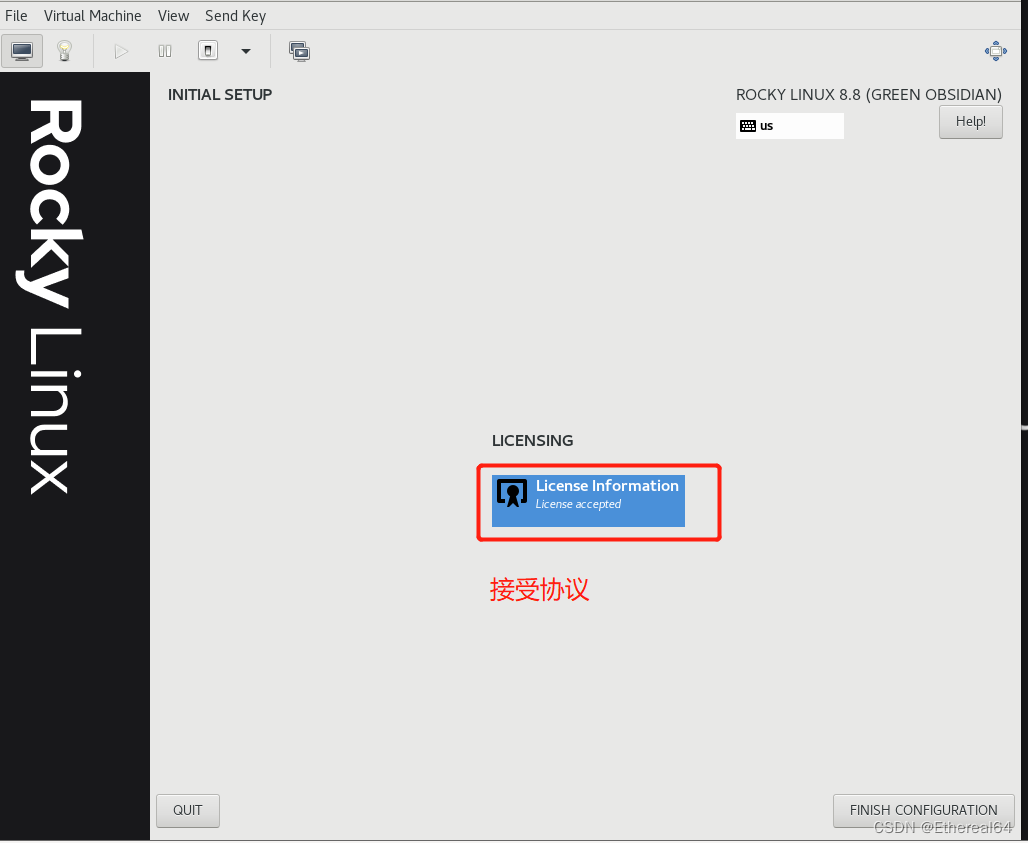This screenshot has width=1028, height=843.
Task: Click the 'License accepted' status text
Action: tap(578, 504)
